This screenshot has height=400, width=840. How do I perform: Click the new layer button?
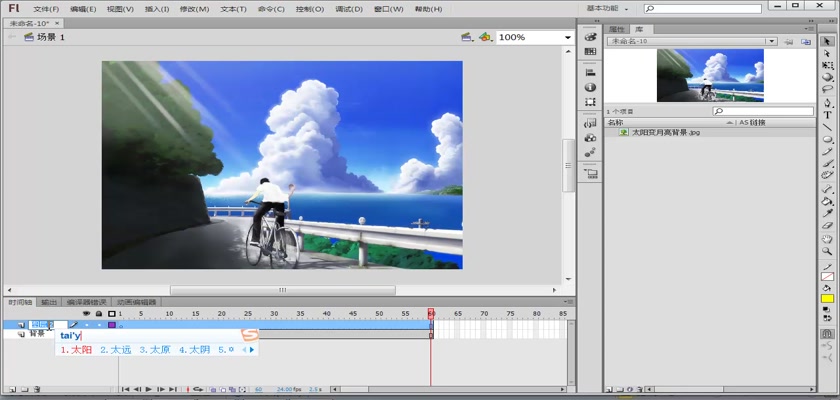(12, 389)
